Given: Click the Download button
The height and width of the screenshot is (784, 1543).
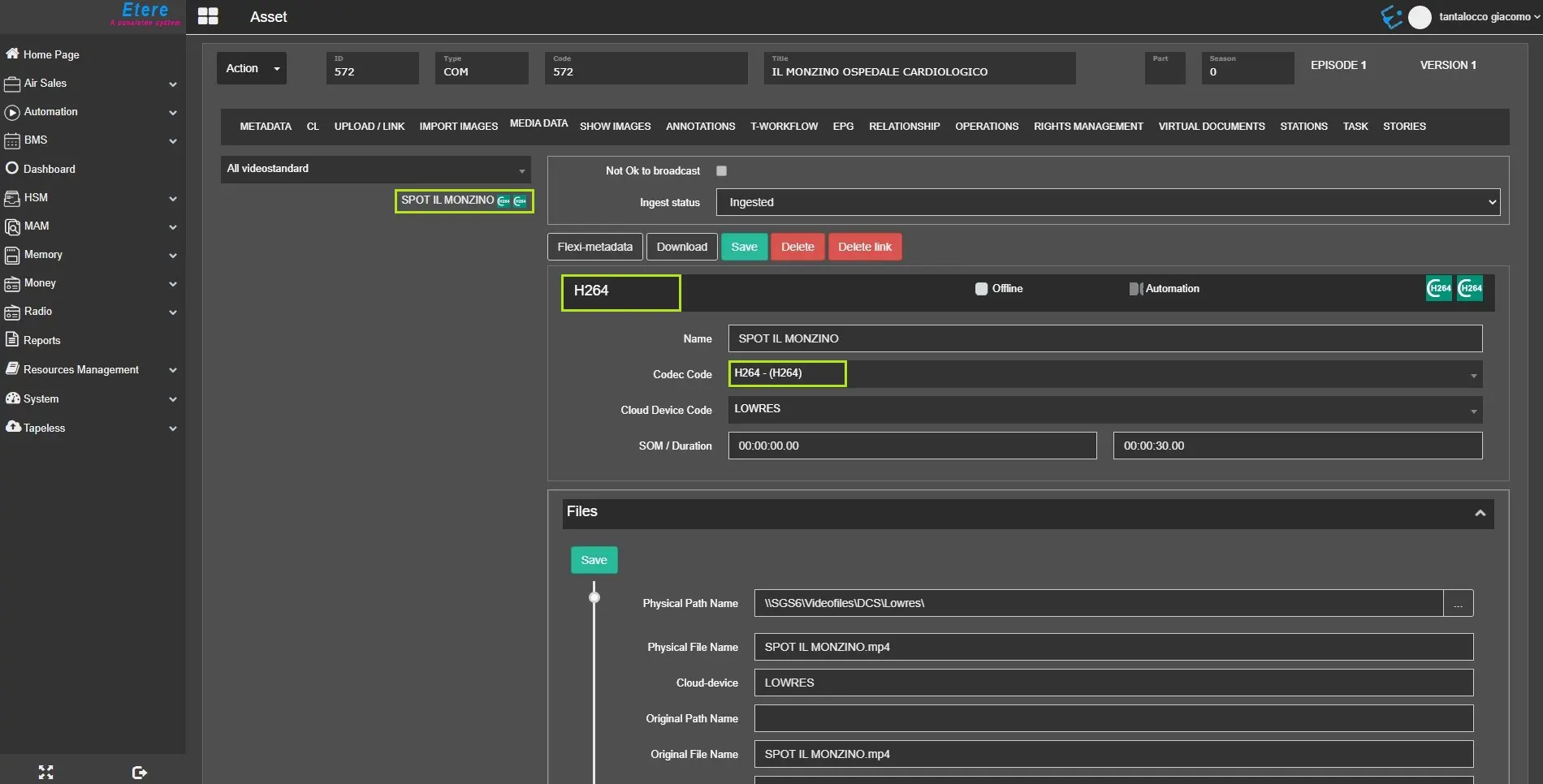Looking at the screenshot, I should click(x=681, y=247).
